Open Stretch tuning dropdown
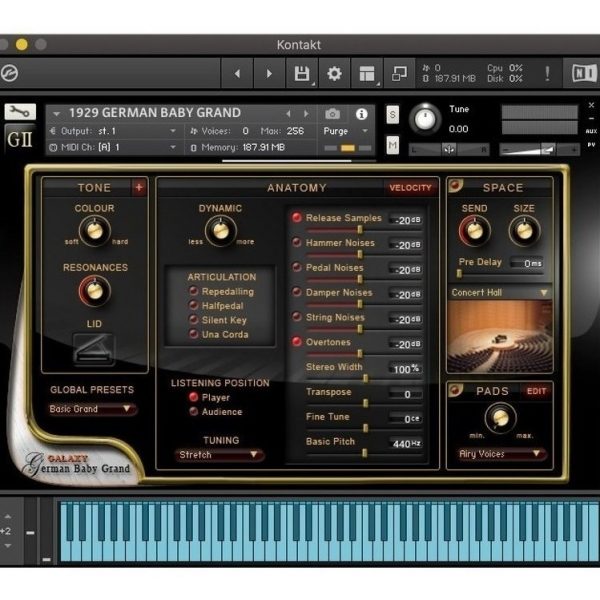The image size is (600, 600). coord(219,455)
